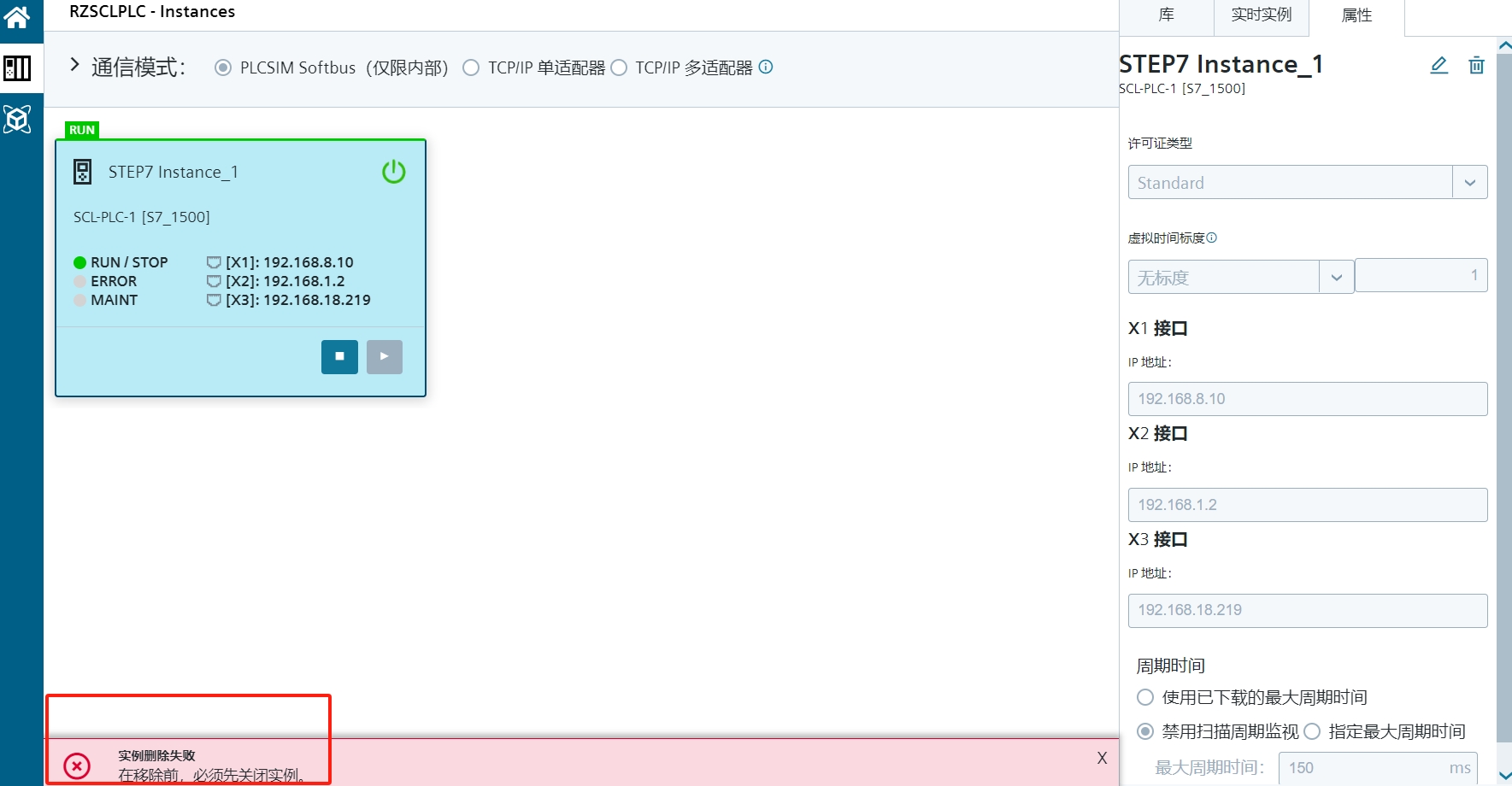This screenshot has height=786, width=1512.
Task: Click the Home icon in sidebar
Action: (x=17, y=15)
